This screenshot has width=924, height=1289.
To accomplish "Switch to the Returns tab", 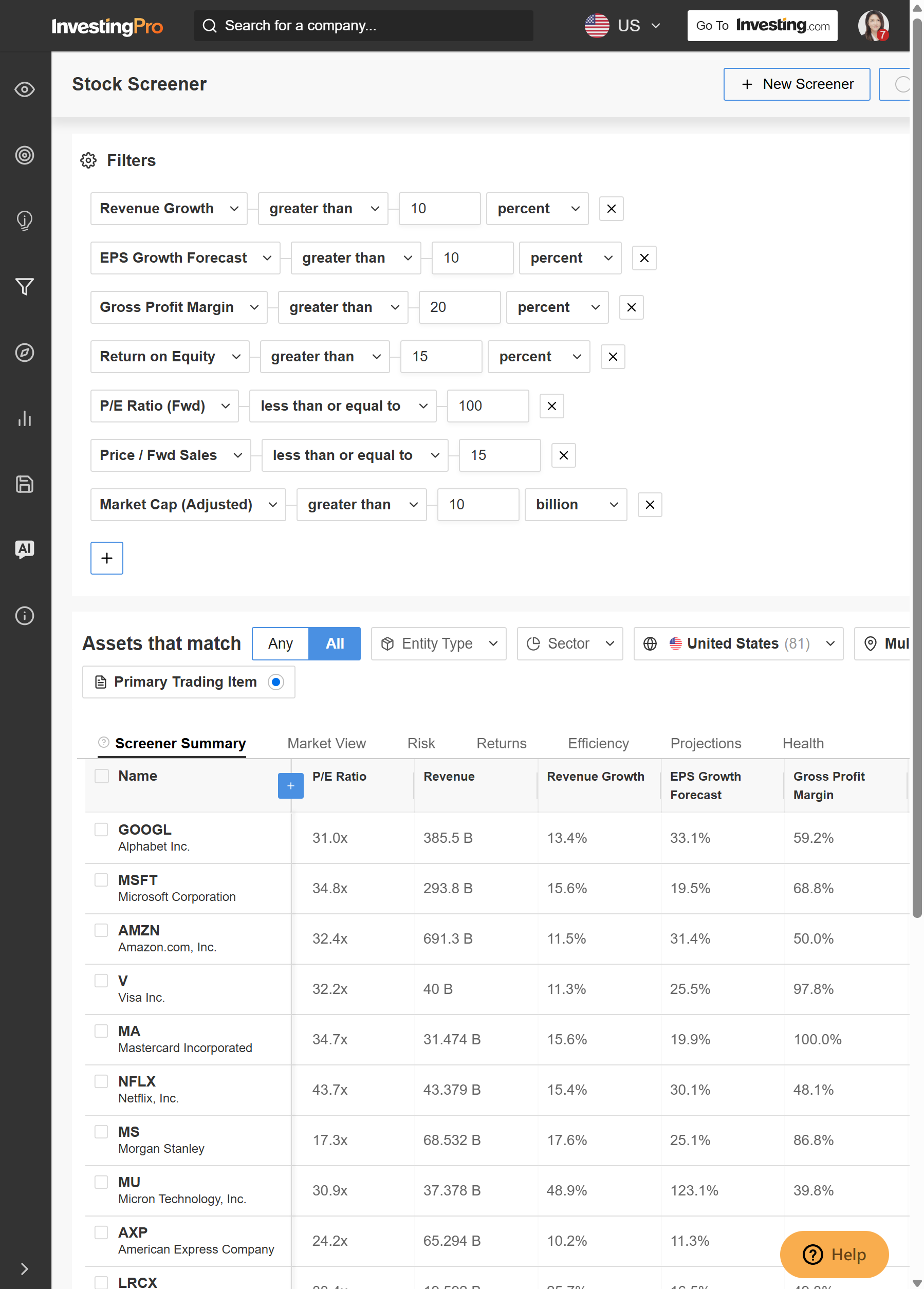I will click(501, 743).
